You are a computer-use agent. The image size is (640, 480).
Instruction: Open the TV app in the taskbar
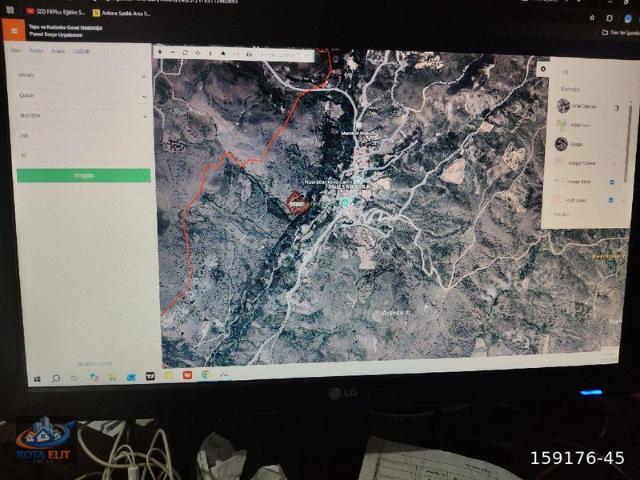click(150, 376)
